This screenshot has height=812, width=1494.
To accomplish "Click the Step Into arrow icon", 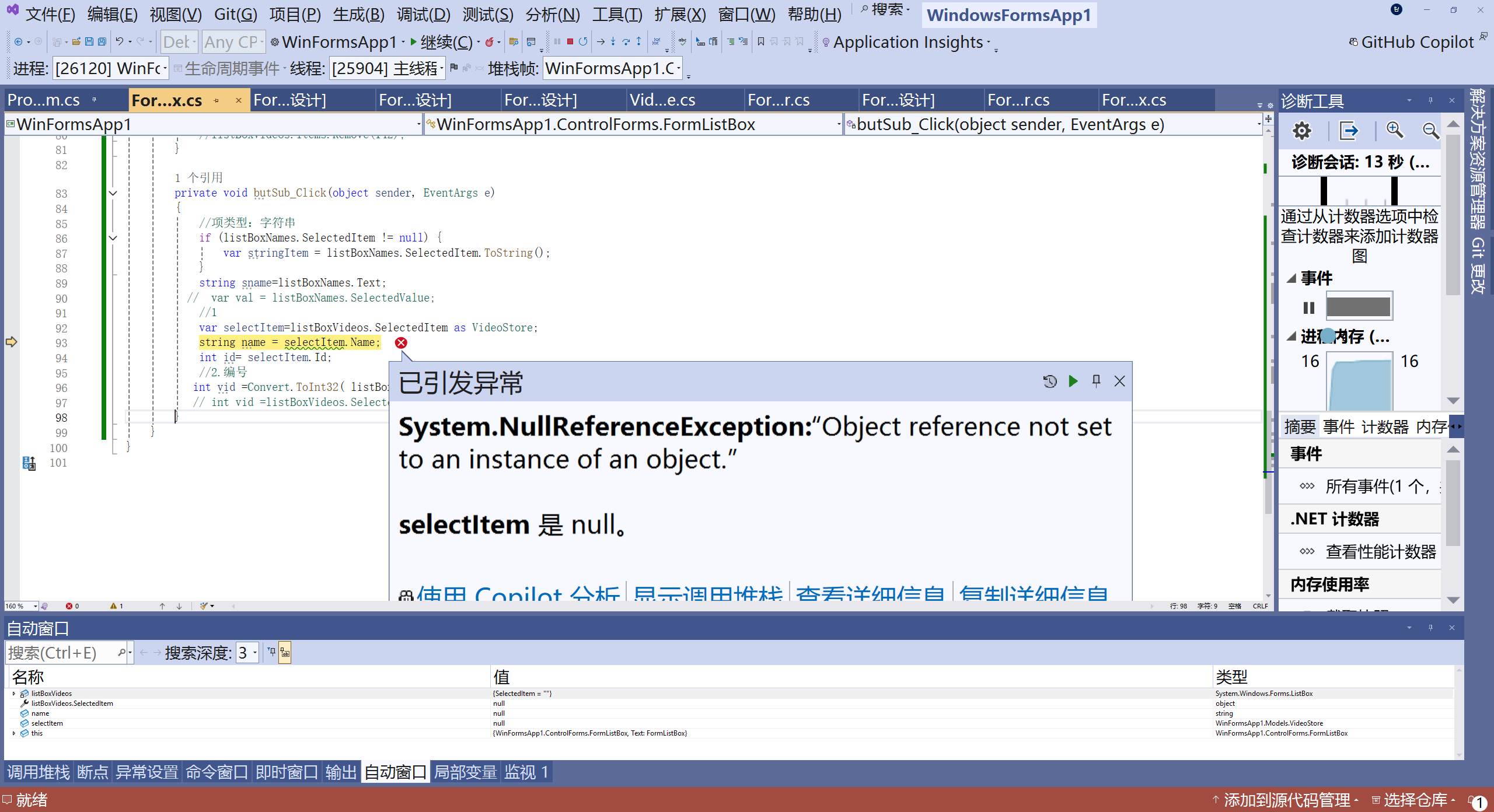I will pos(613,41).
